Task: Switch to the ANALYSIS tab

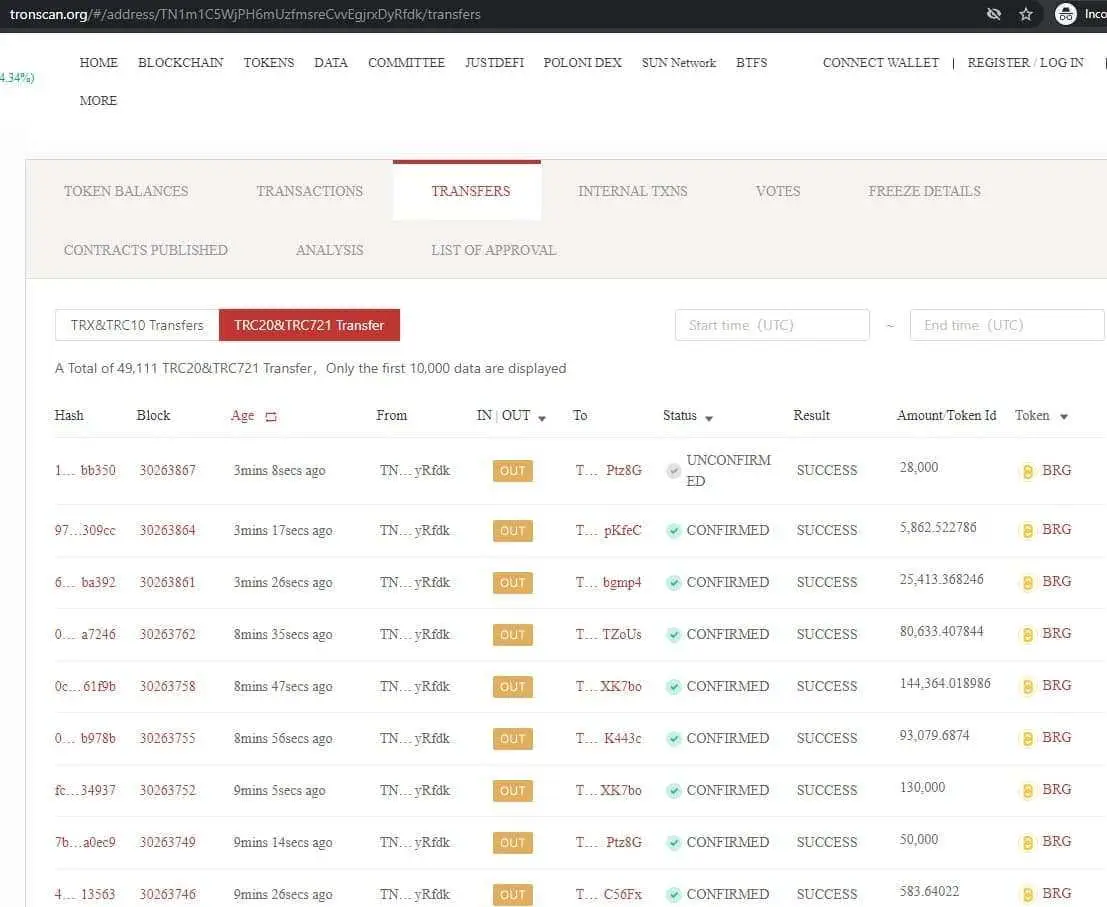Action: [x=330, y=250]
